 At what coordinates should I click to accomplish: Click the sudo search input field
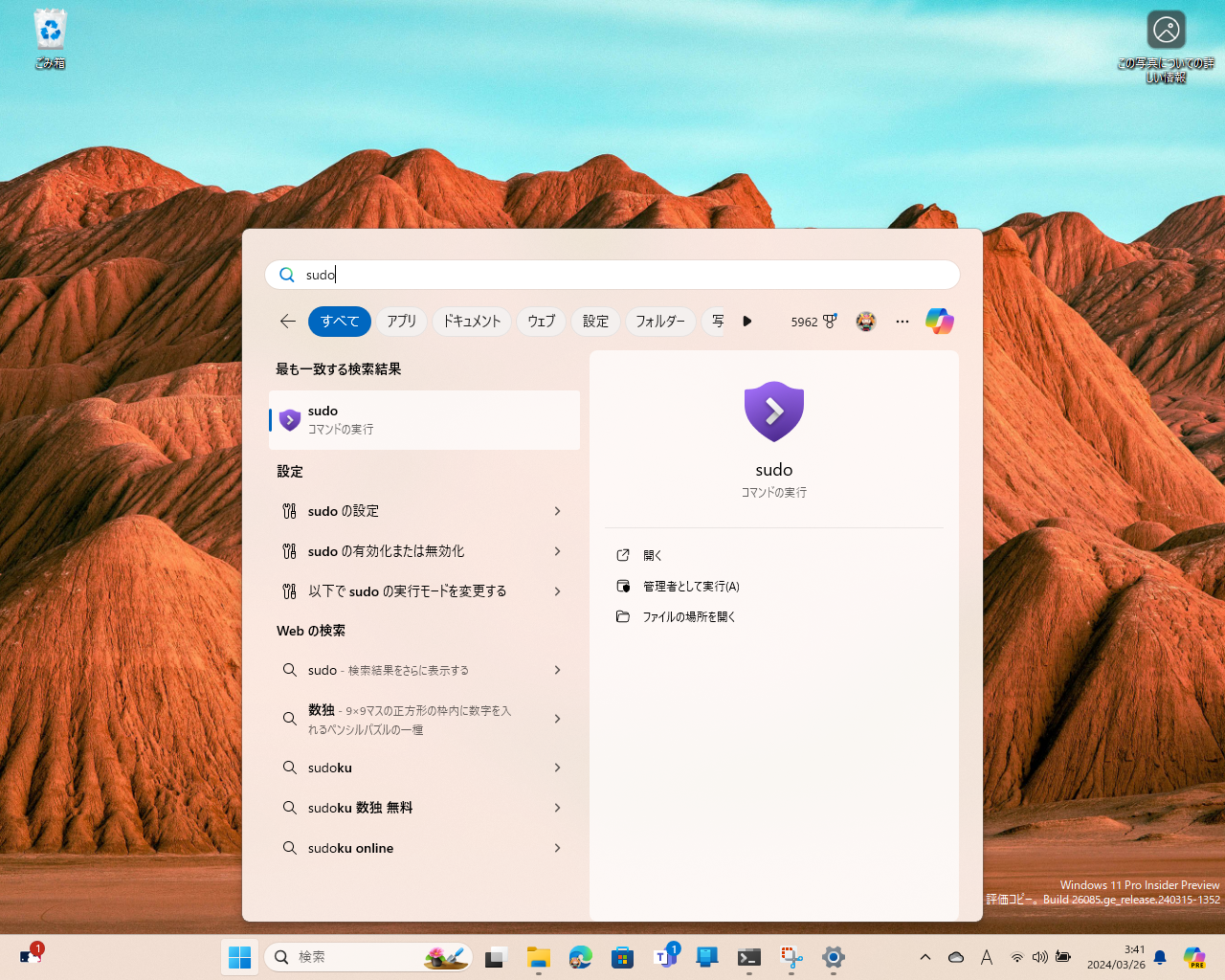pyautogui.click(x=612, y=275)
